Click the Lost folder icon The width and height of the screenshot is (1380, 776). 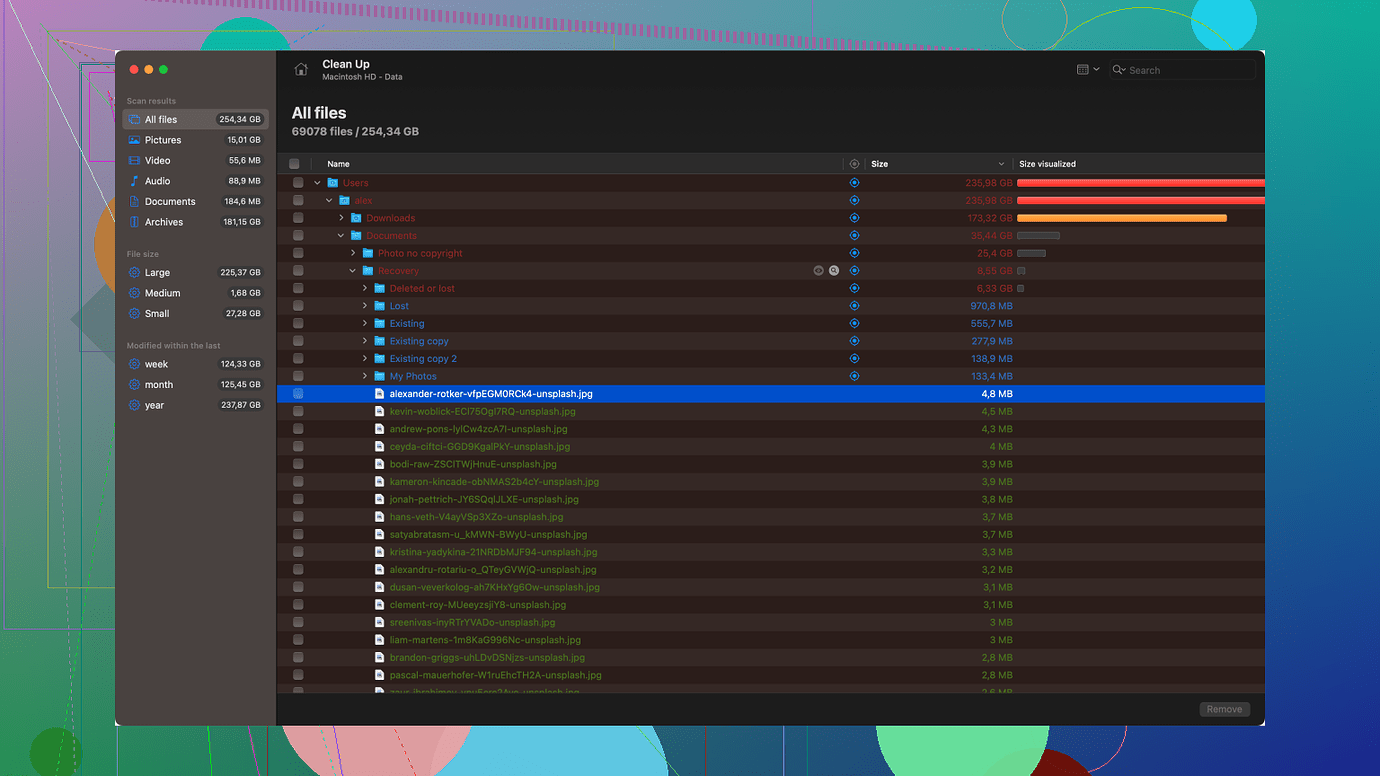click(379, 306)
